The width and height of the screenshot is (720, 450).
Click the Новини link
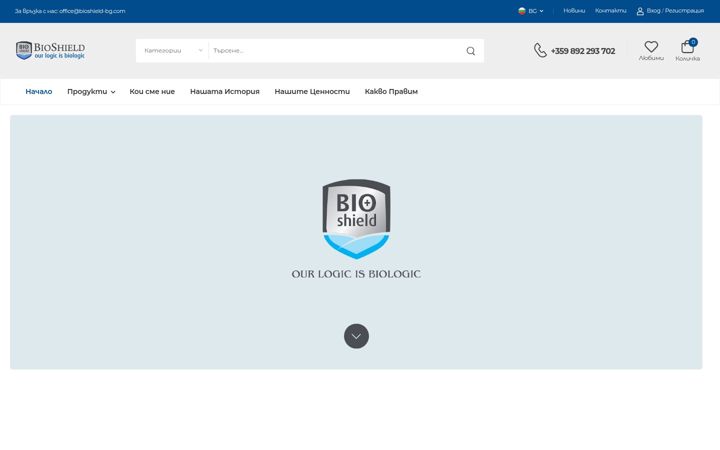[x=574, y=11]
